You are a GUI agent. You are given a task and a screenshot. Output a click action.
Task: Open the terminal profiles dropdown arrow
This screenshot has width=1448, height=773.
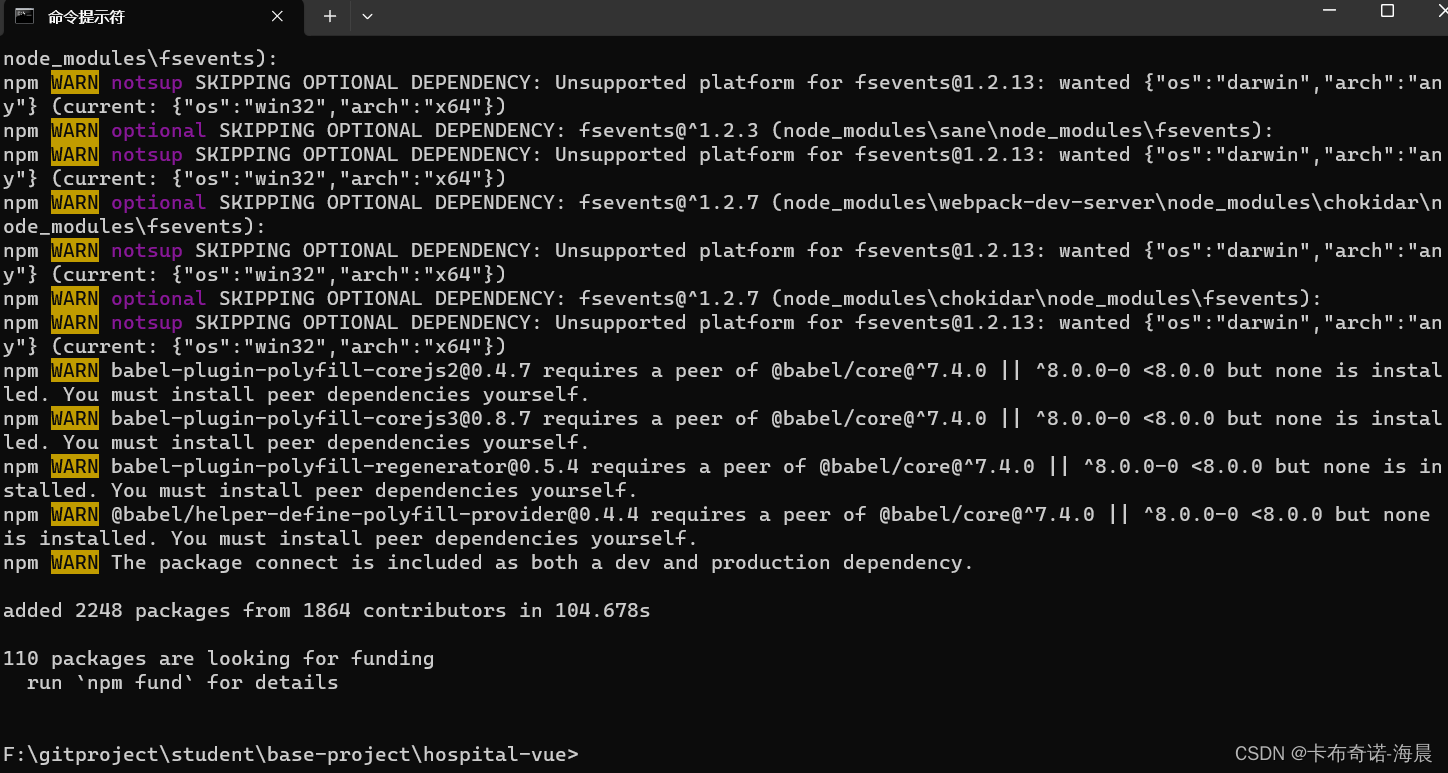pos(366,17)
